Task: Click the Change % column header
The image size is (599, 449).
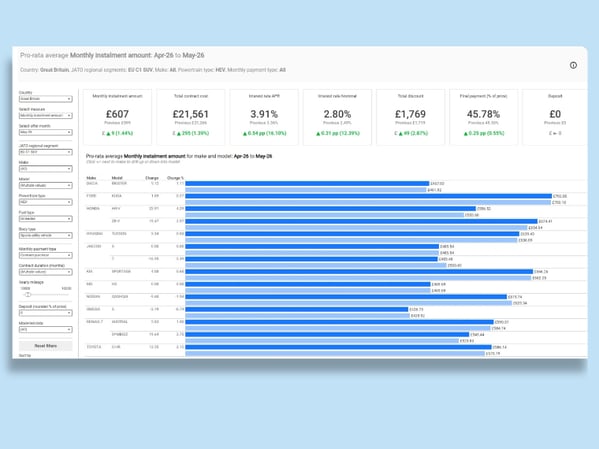Action: (x=175, y=178)
